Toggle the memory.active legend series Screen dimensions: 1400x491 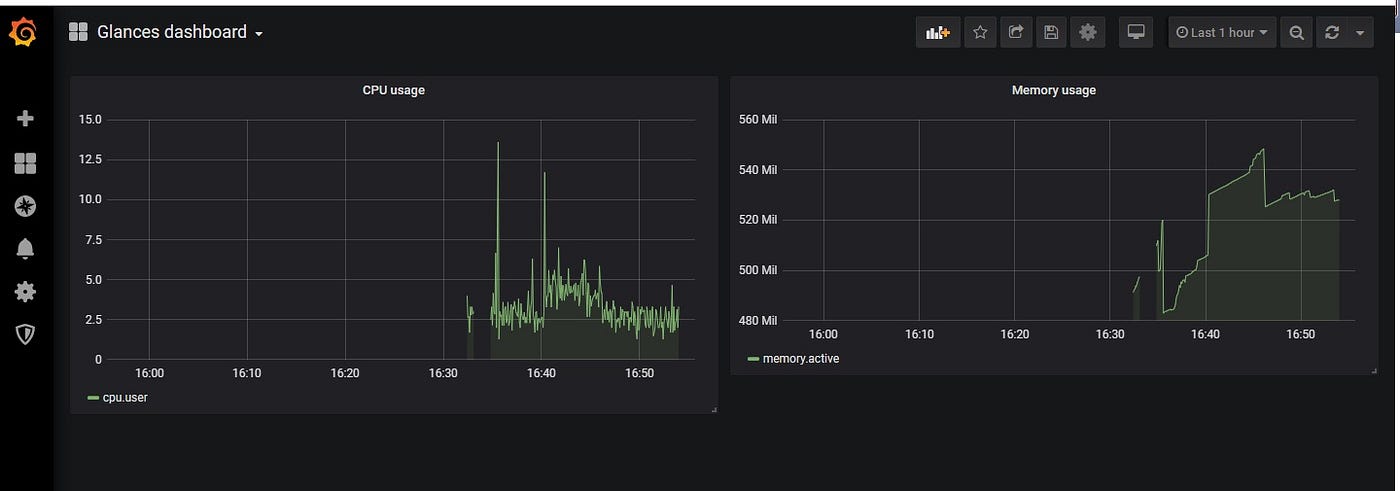pyautogui.click(x=800, y=358)
